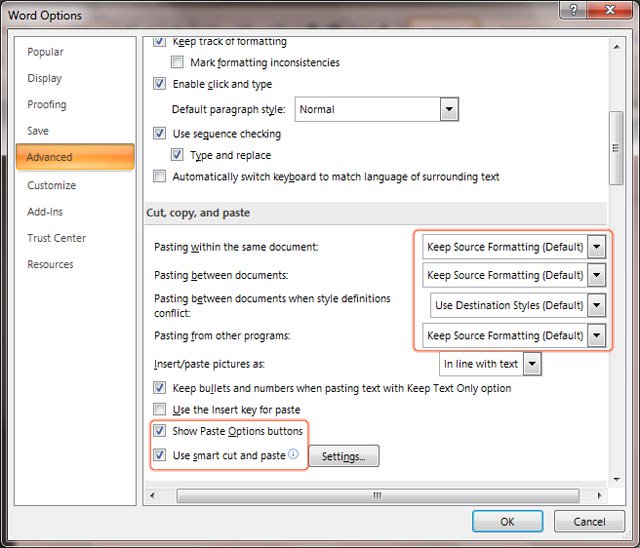Screen dimensions: 640x548
Task: Open the Customize category
Action: [x=51, y=185]
